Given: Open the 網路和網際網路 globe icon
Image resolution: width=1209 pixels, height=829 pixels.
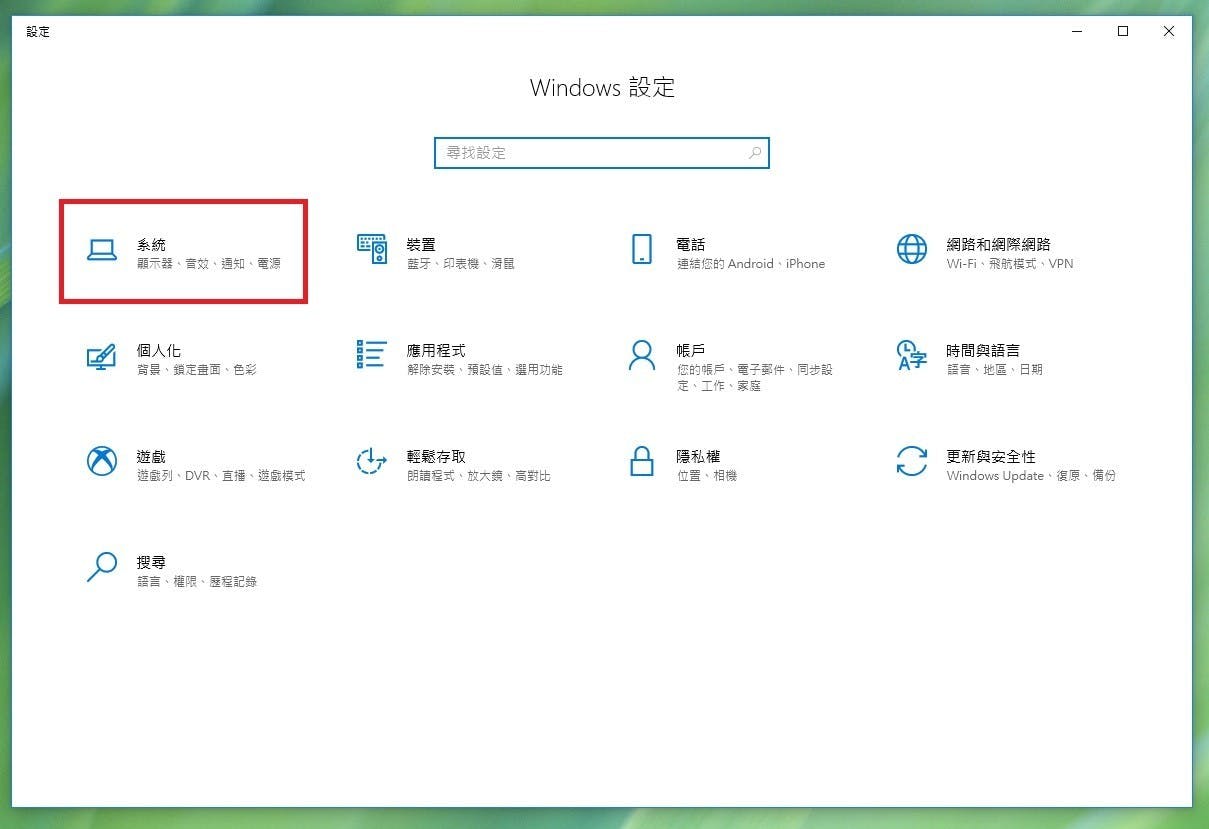Looking at the screenshot, I should pyautogui.click(x=912, y=249).
